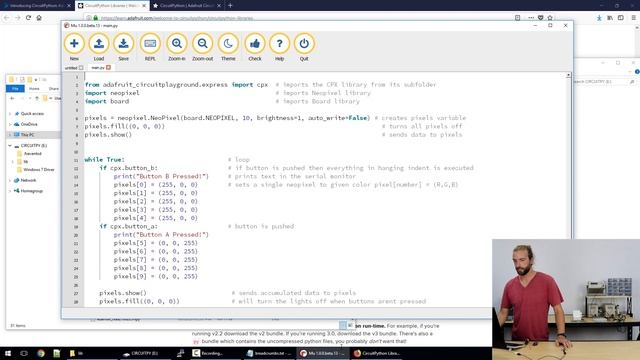The image size is (640, 360).
Task: Click the Zoom-in magnifier in Mu
Action: (x=177, y=44)
